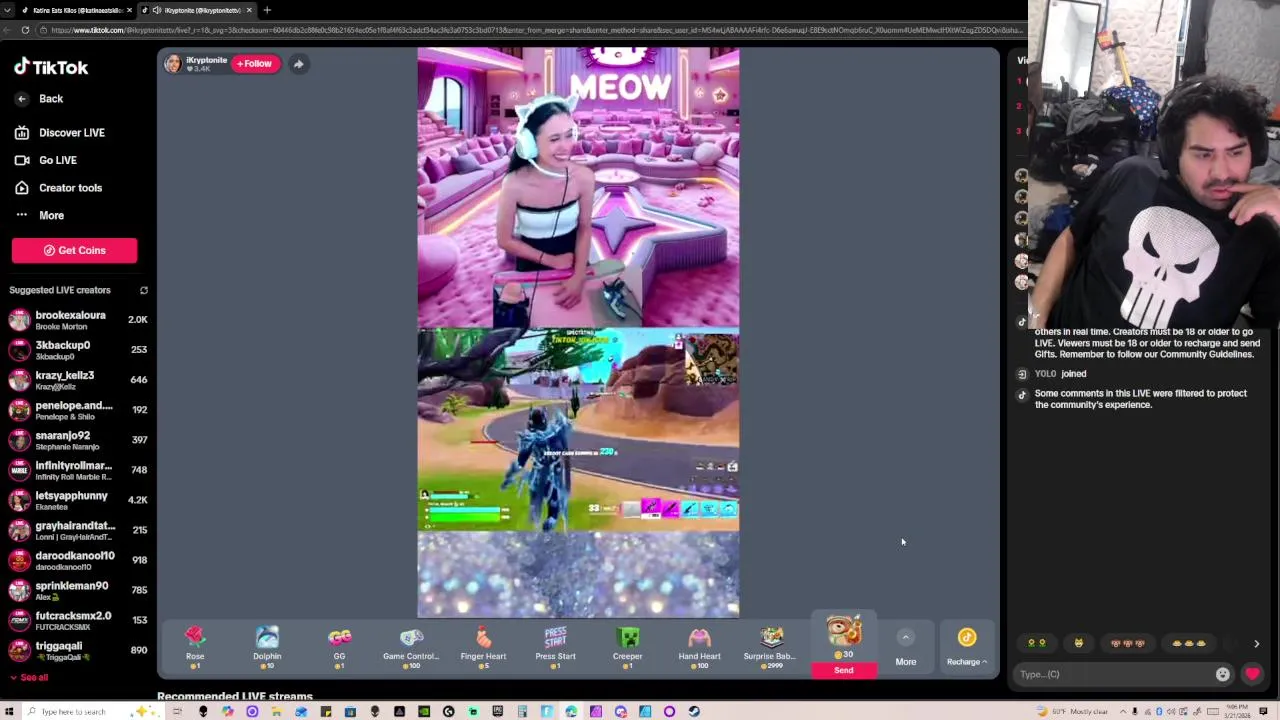Open brookexaloura live stream

(78, 320)
